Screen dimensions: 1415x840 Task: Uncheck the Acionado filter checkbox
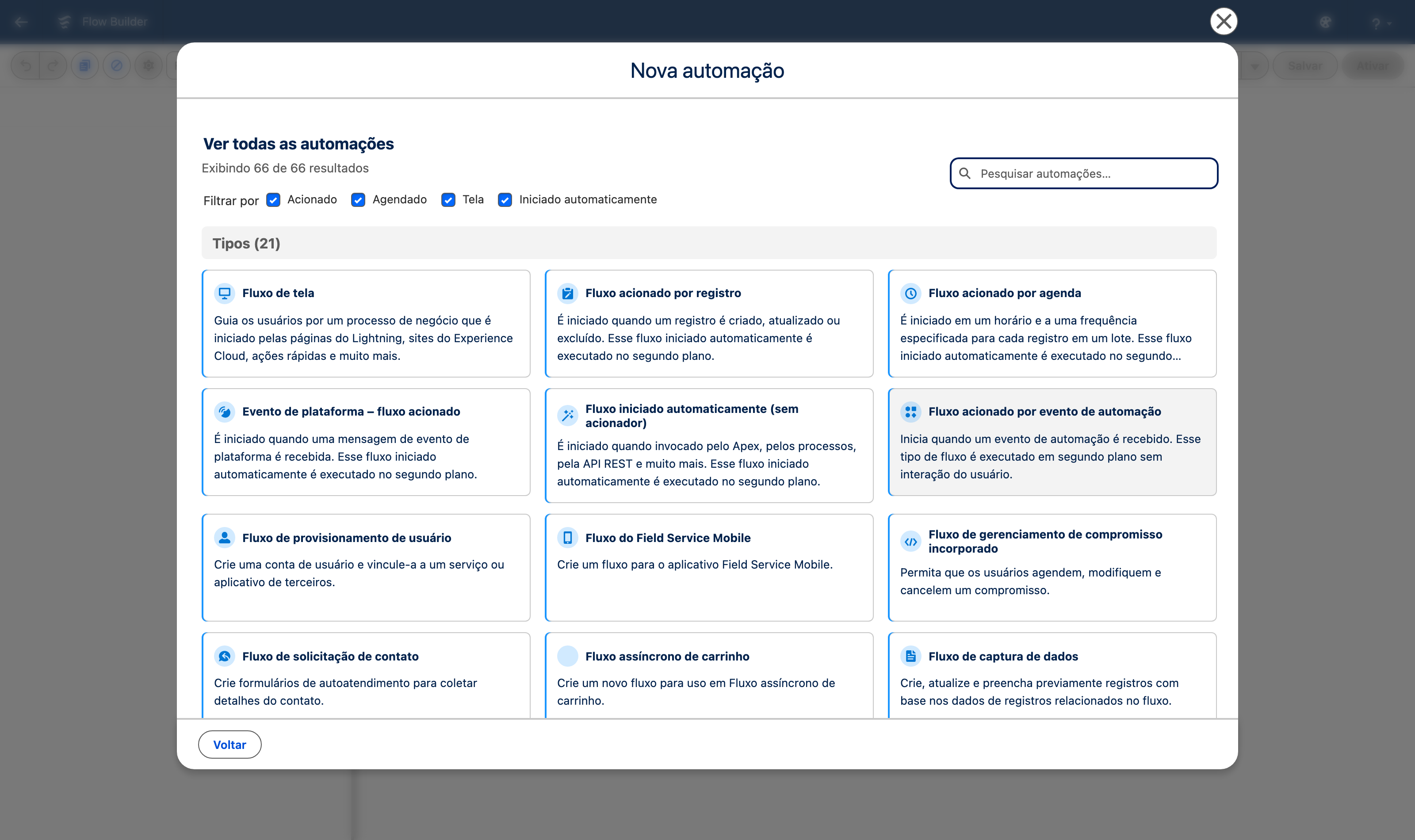(273, 200)
